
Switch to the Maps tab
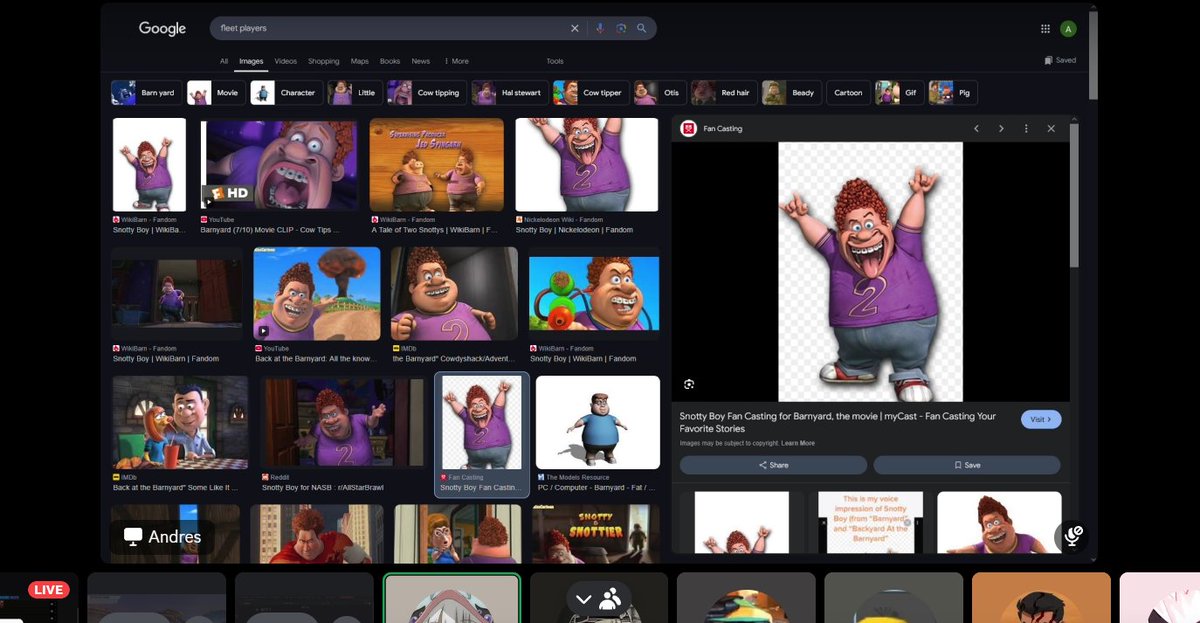pos(360,61)
